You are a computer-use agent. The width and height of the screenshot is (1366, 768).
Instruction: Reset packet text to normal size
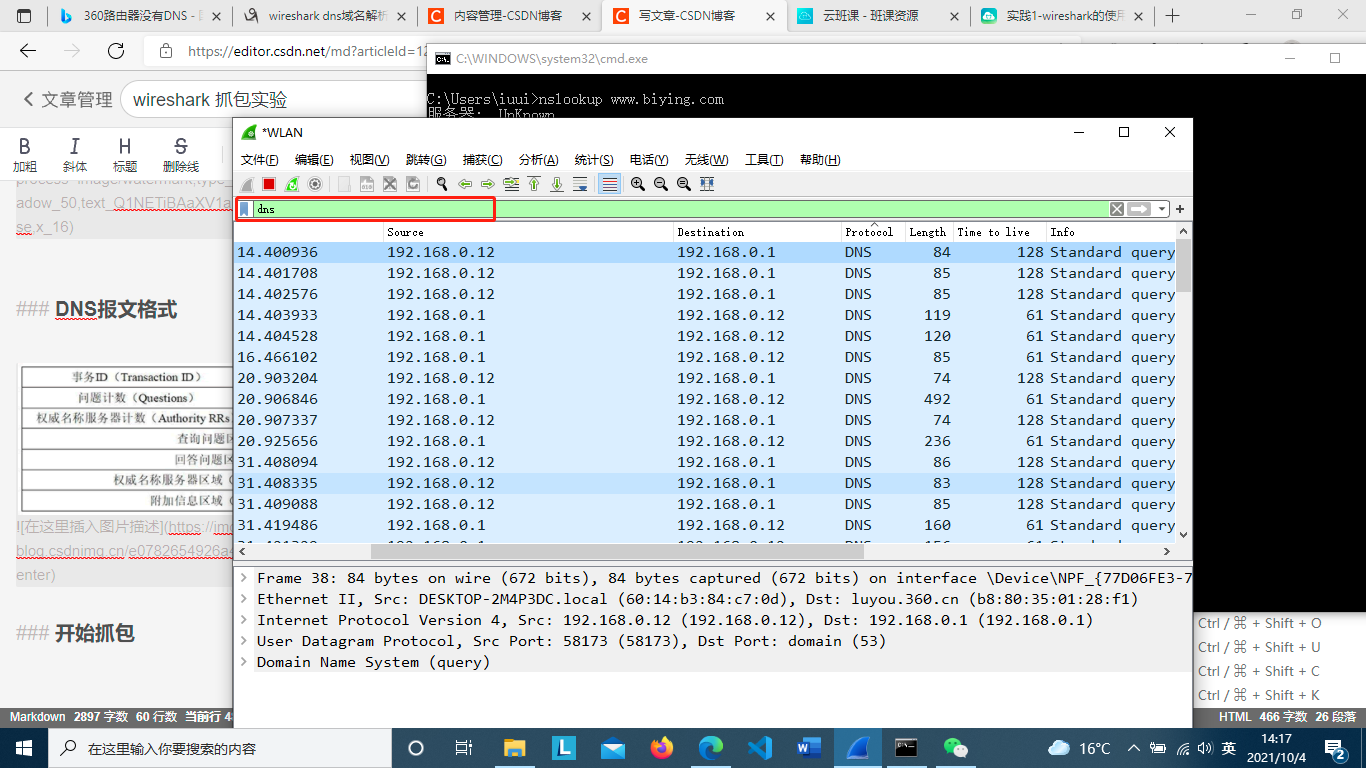click(683, 184)
